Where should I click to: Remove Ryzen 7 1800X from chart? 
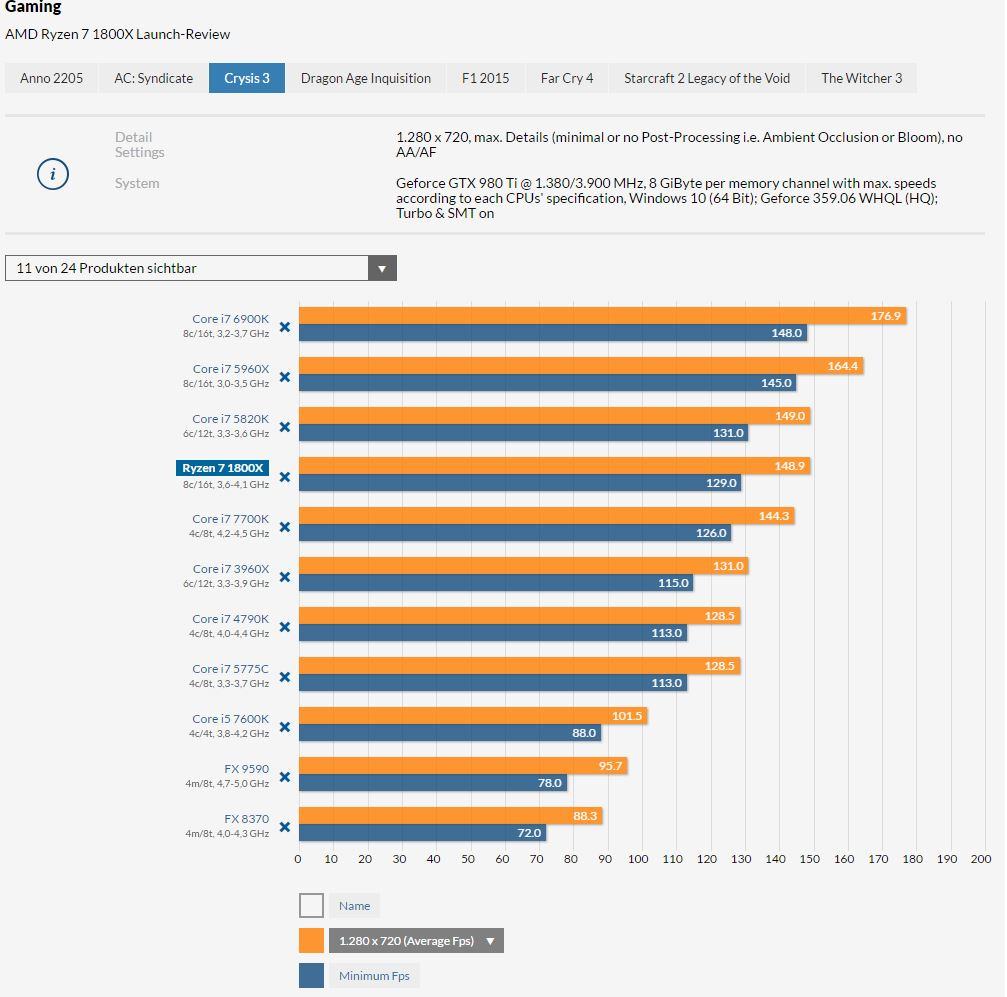(x=285, y=477)
